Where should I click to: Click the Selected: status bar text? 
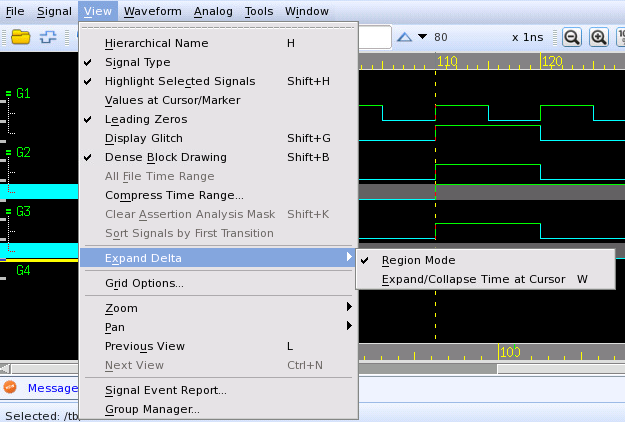tap(41, 416)
